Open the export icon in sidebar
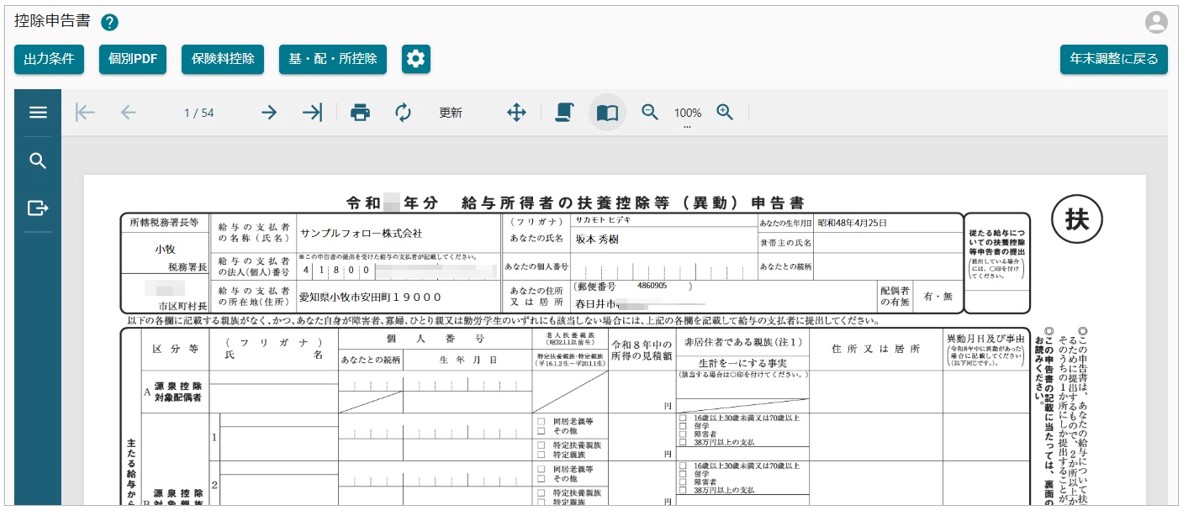The width and height of the screenshot is (1182, 511). click(x=38, y=207)
